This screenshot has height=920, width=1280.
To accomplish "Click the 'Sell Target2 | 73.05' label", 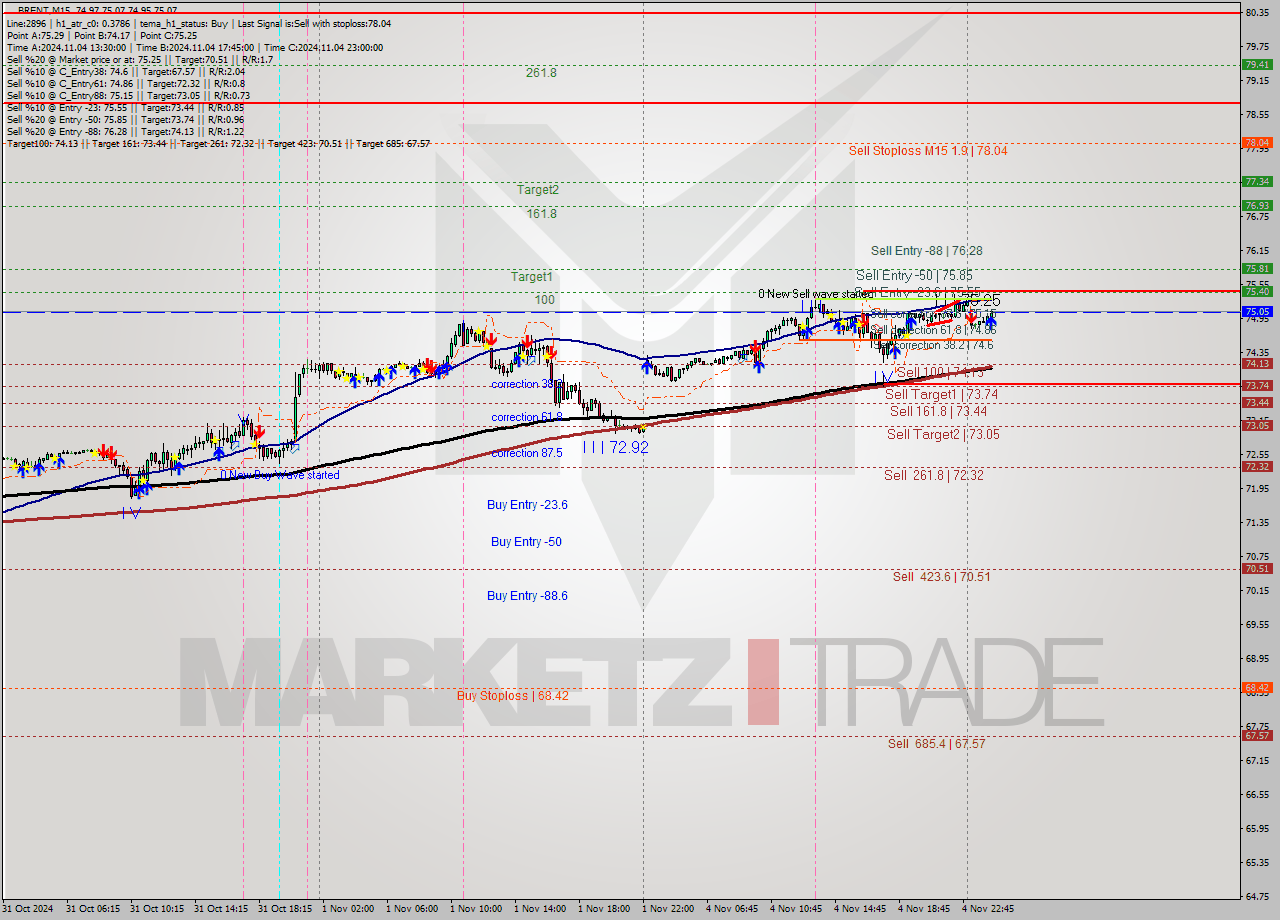I will coord(943,434).
